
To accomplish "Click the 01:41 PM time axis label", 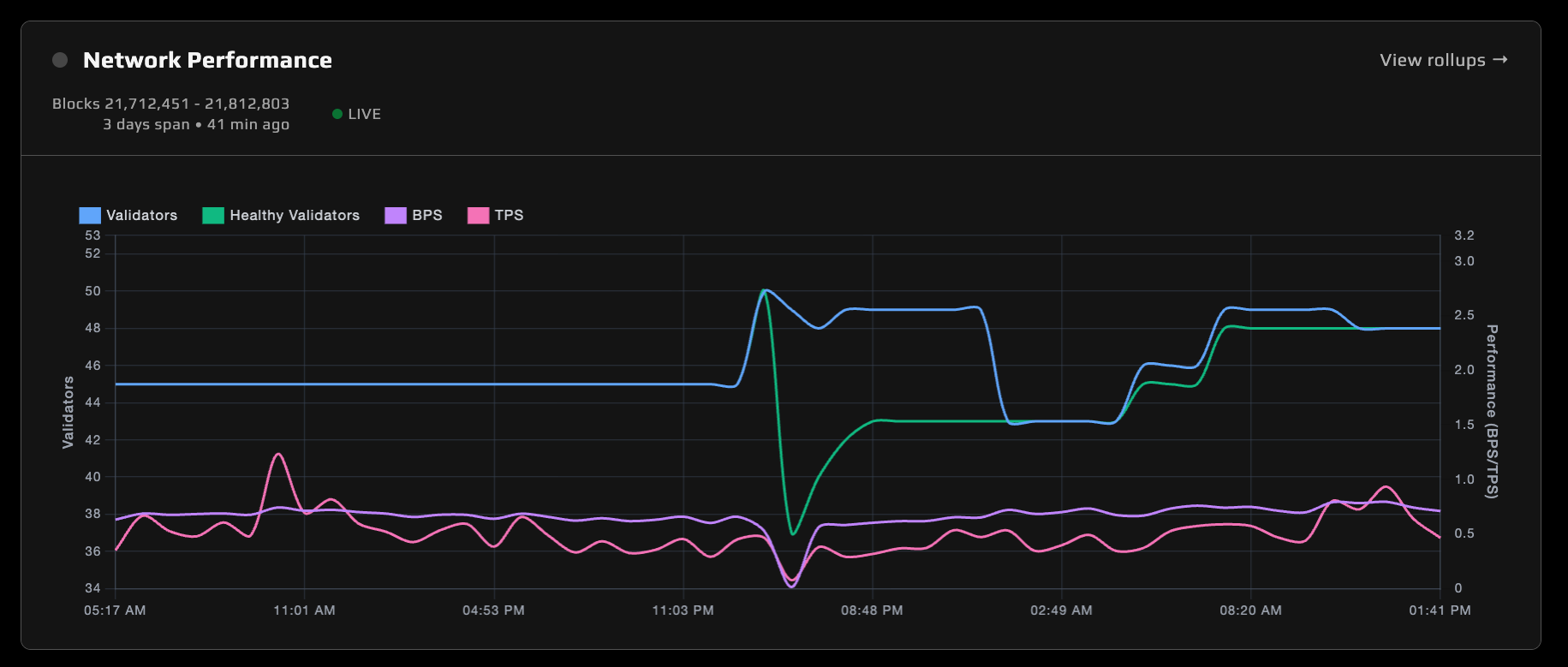I will [1440, 610].
